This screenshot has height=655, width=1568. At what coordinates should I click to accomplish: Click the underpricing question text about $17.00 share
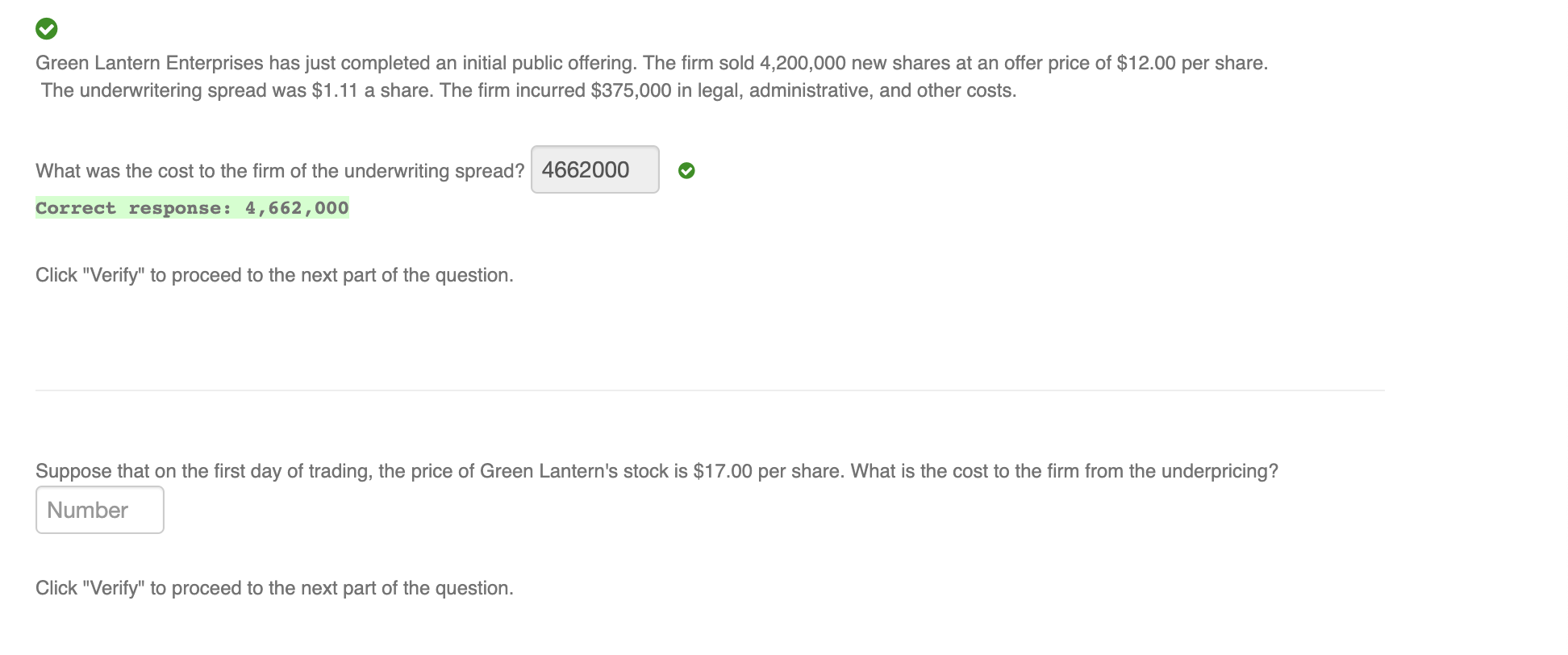point(657,470)
